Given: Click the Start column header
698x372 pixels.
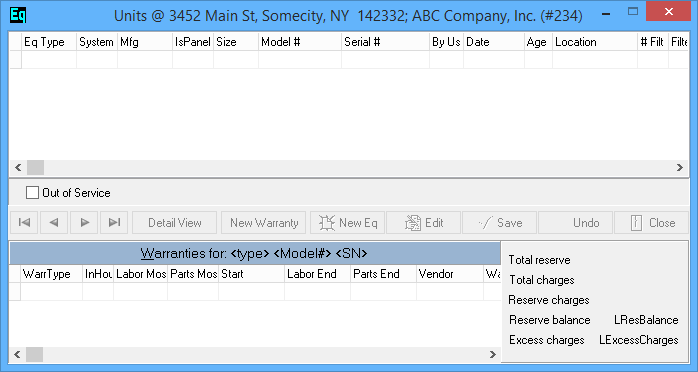Looking at the screenshot, I should pyautogui.click(x=252, y=274).
